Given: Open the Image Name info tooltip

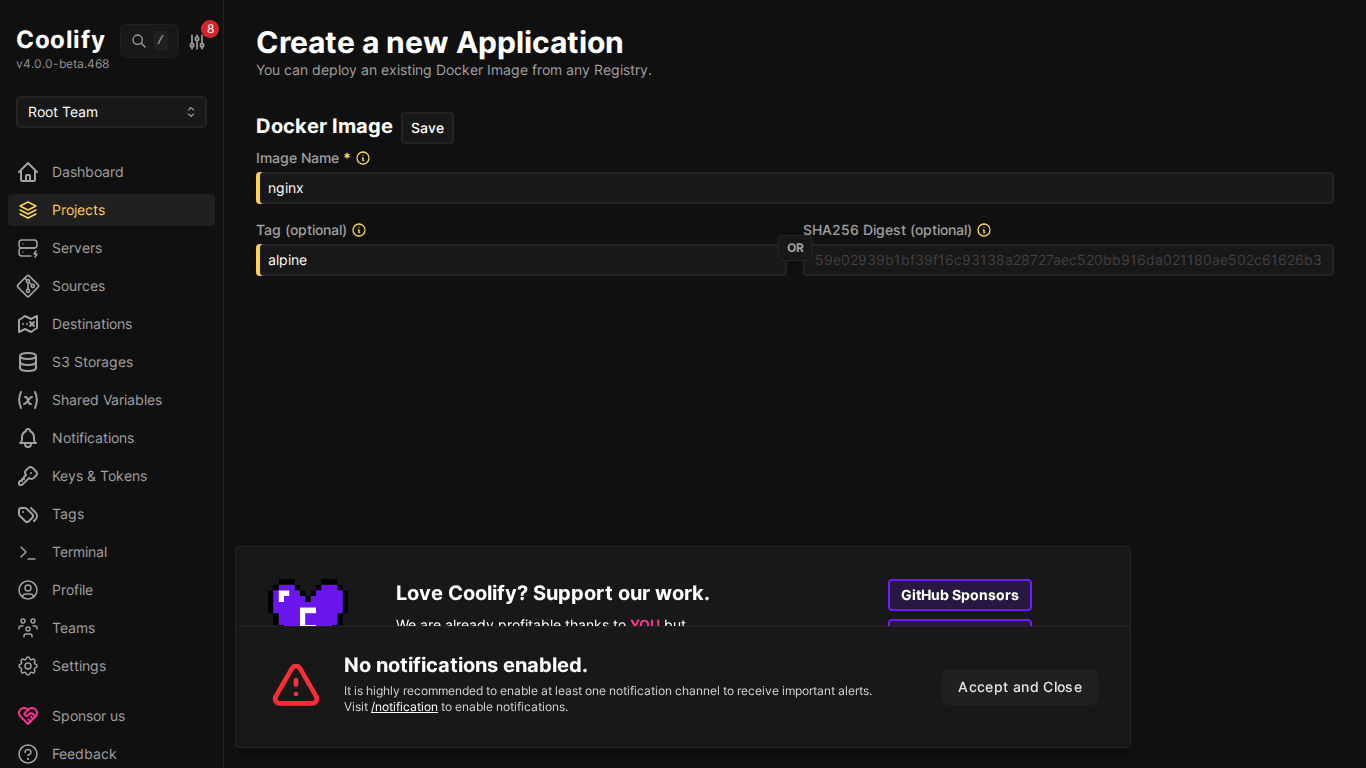Looking at the screenshot, I should (x=362, y=158).
